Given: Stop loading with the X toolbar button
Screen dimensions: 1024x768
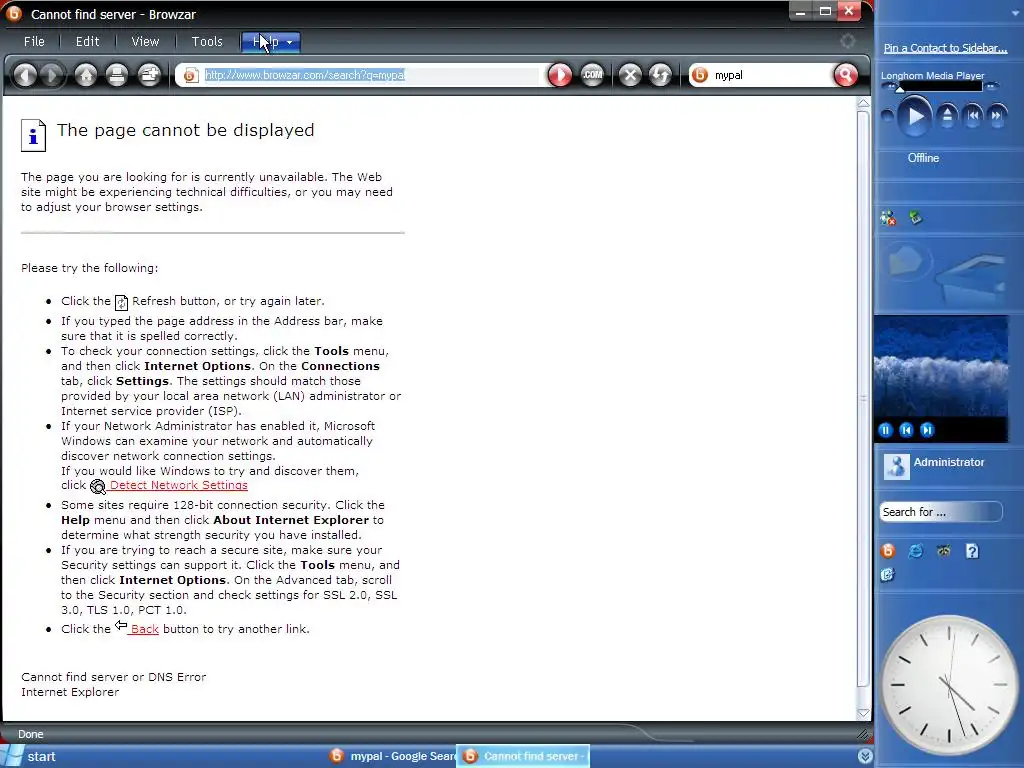Looking at the screenshot, I should 630,75.
